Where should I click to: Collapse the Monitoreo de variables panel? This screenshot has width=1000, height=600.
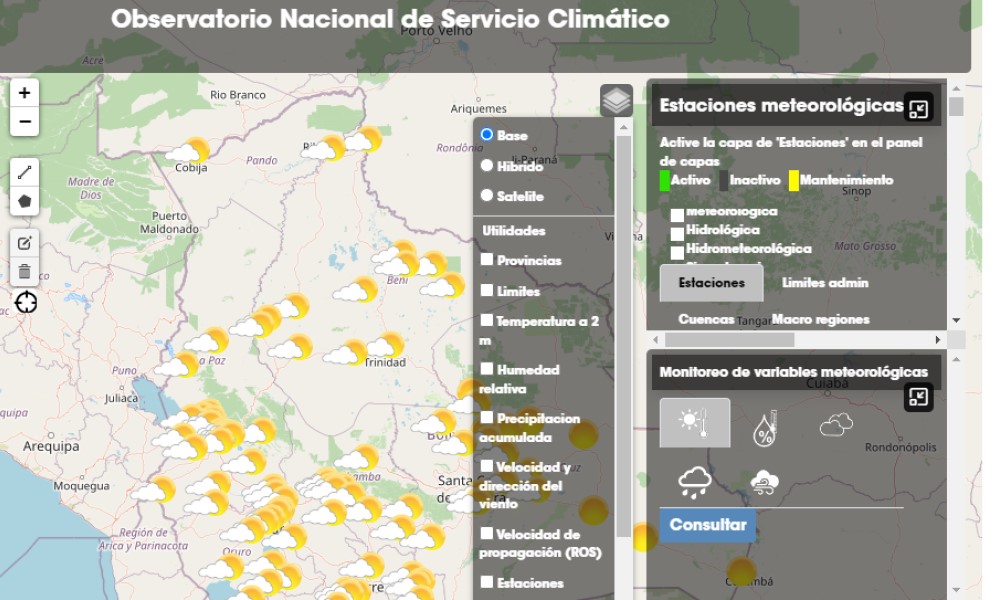click(x=918, y=397)
